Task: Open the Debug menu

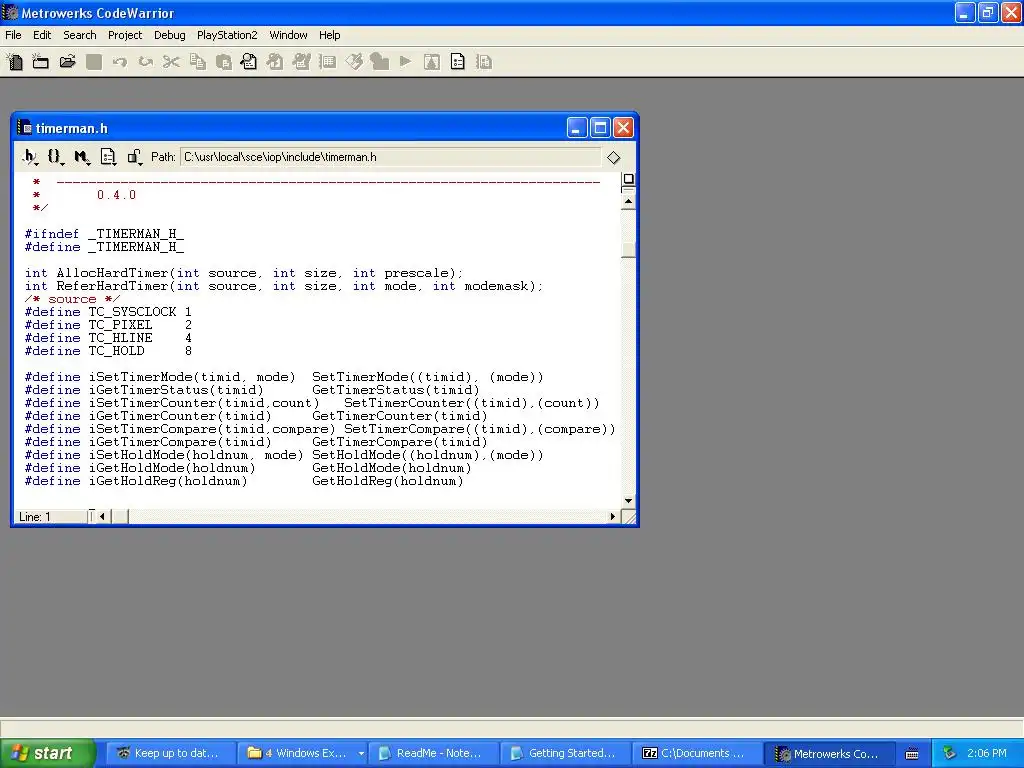Action: pos(170,35)
